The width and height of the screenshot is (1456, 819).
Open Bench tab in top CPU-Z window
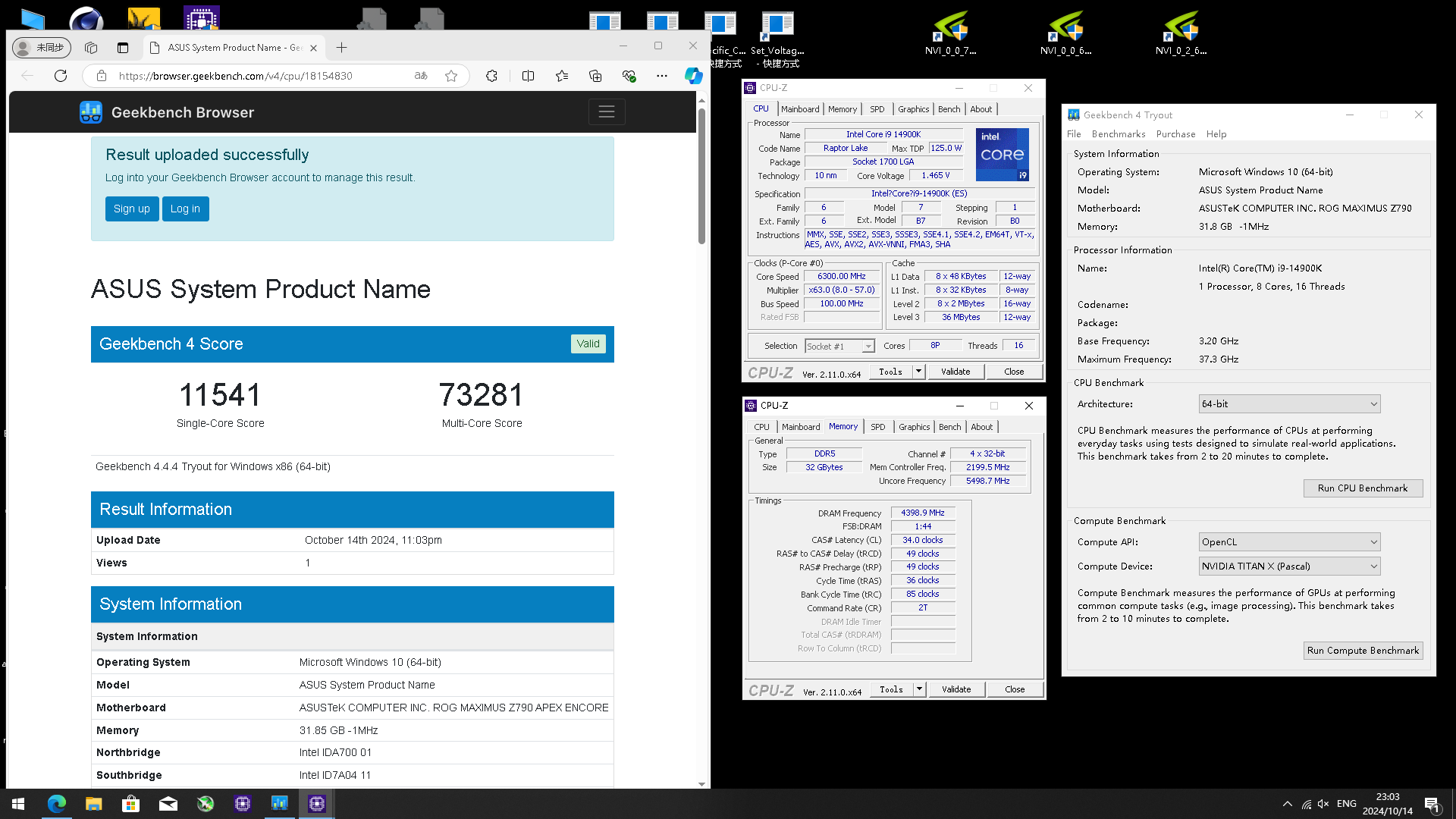(x=949, y=109)
